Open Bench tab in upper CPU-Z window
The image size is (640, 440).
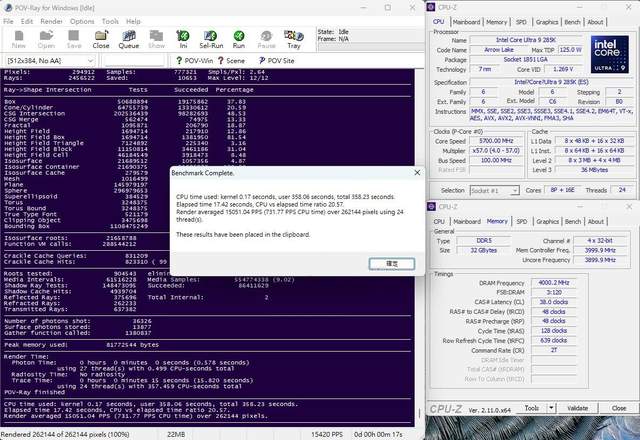pyautogui.click(x=572, y=22)
